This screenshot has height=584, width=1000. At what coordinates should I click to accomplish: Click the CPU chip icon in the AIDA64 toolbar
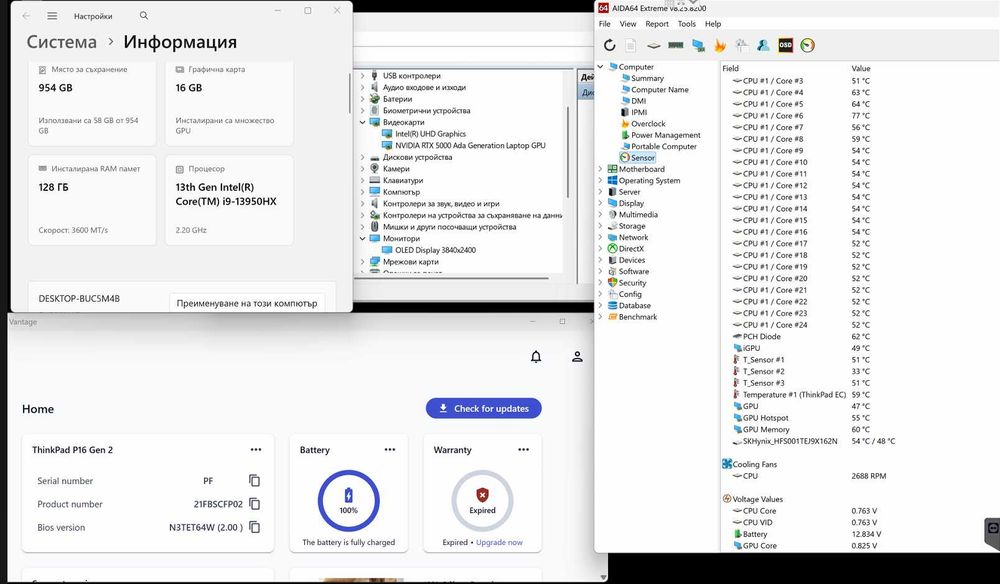pyautogui.click(x=653, y=45)
